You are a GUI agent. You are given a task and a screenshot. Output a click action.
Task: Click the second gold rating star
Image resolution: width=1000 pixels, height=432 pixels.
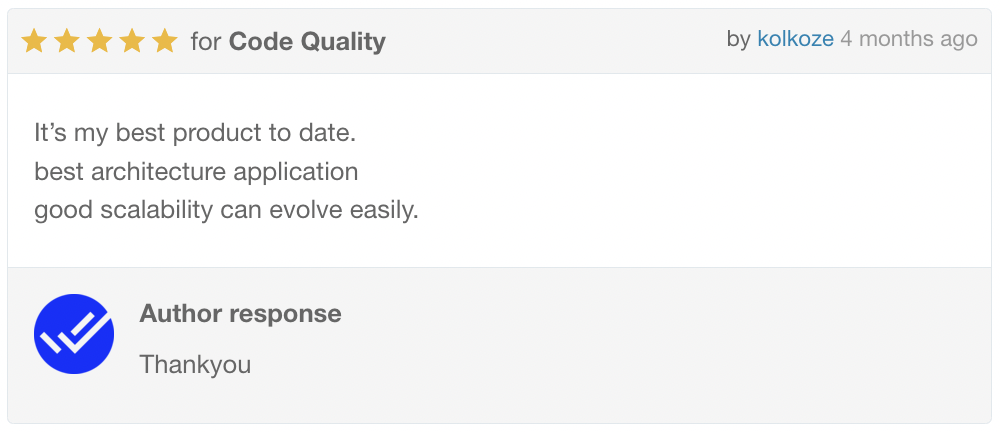tap(67, 41)
